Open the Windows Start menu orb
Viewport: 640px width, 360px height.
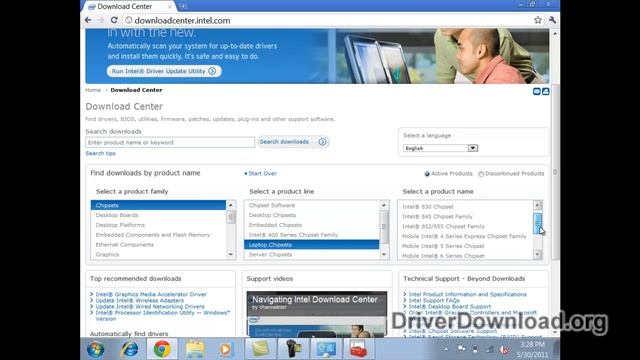pos(96,349)
